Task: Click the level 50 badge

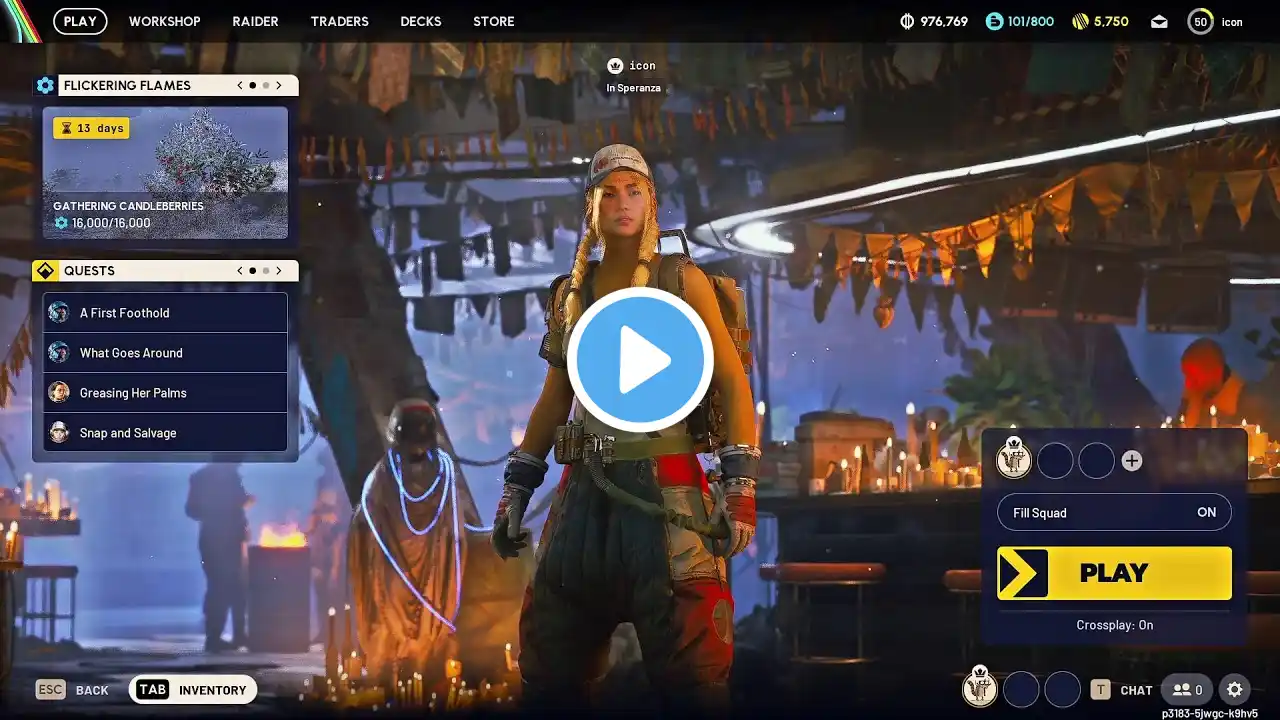Action: pyautogui.click(x=1200, y=21)
